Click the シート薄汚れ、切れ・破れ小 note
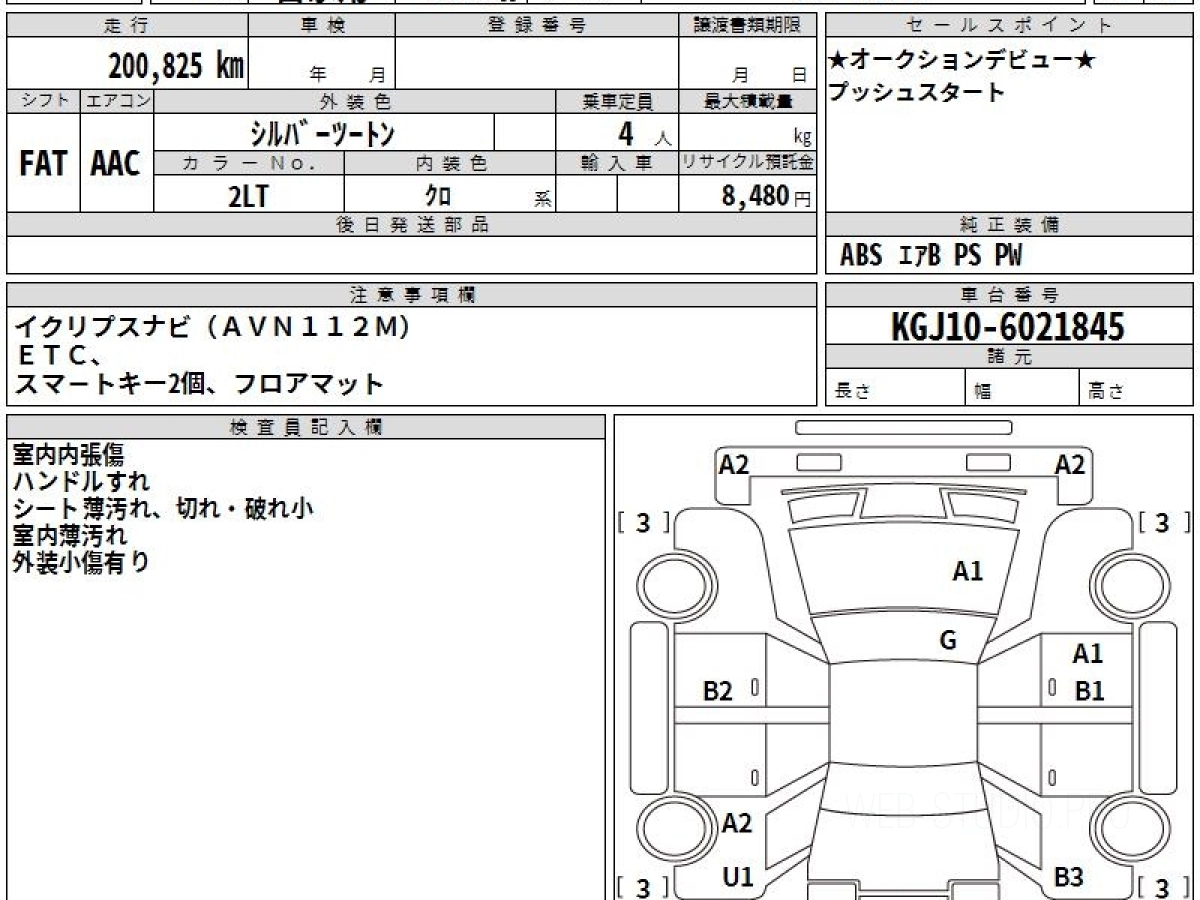 point(163,509)
